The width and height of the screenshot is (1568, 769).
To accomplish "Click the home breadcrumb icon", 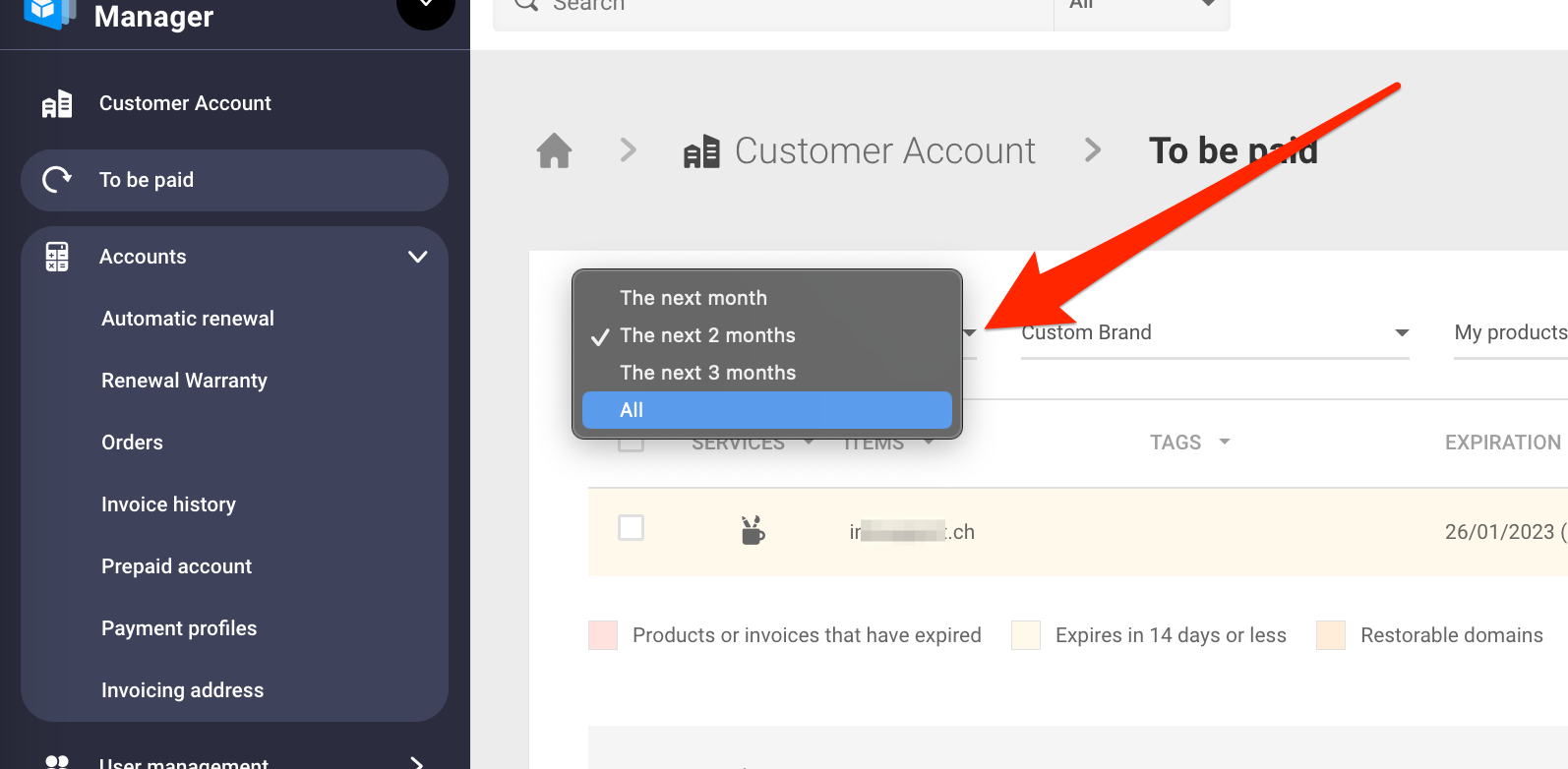I will pos(554,150).
